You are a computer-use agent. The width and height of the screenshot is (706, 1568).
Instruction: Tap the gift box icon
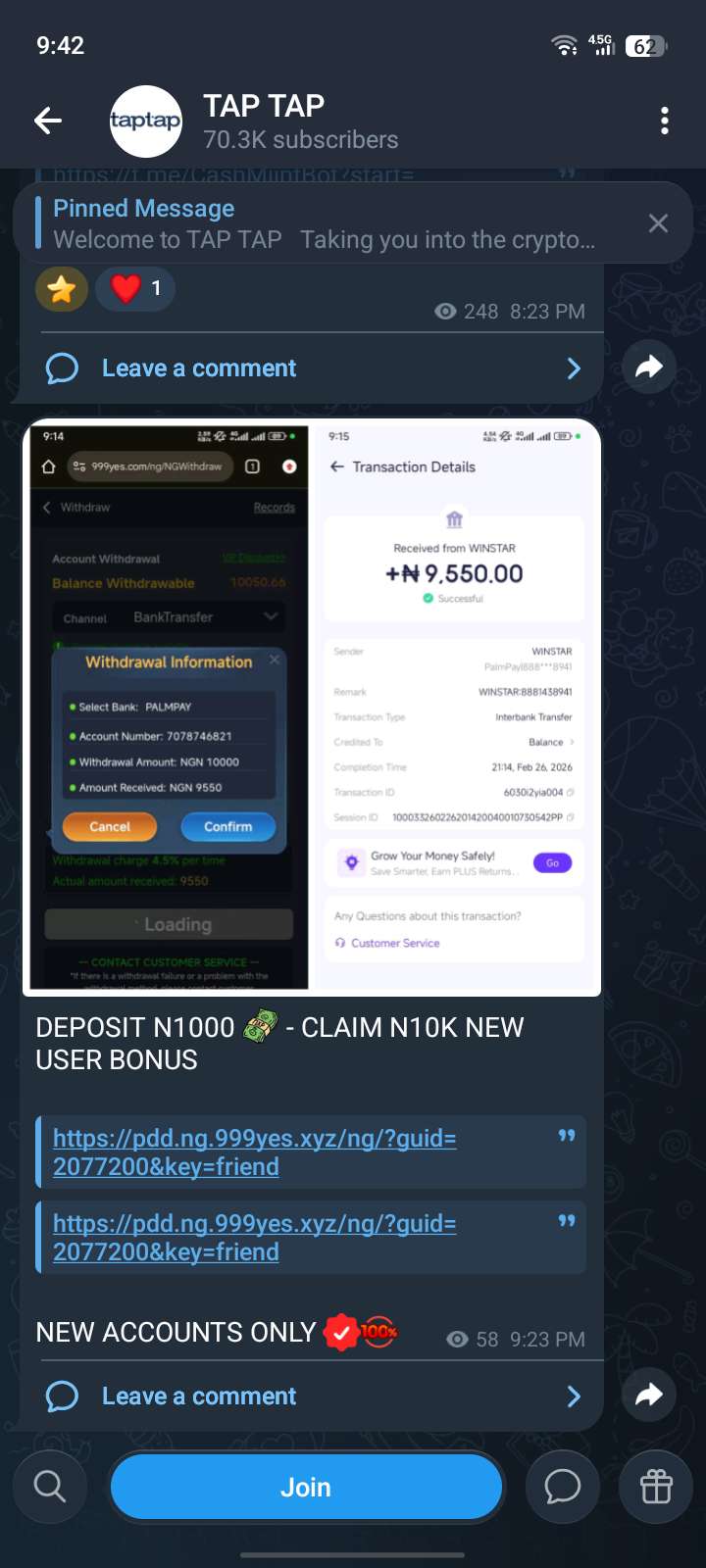click(x=656, y=1487)
